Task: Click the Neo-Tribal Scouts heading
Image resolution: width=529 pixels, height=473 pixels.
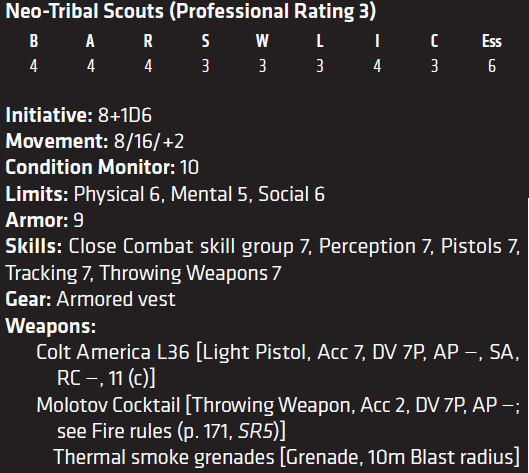Action: pos(191,11)
